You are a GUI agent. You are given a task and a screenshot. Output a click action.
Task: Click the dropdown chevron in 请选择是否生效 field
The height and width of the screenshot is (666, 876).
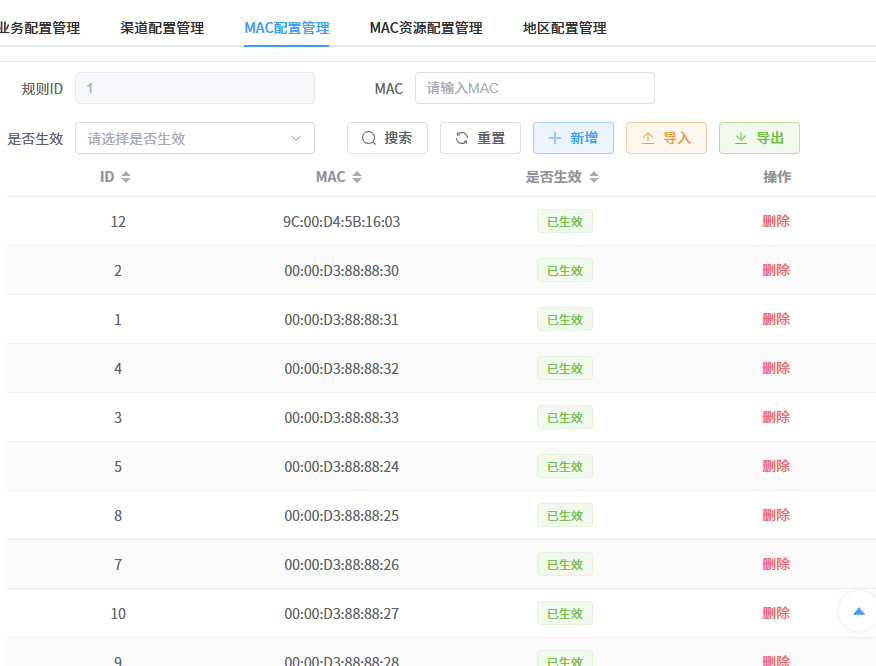(298, 138)
